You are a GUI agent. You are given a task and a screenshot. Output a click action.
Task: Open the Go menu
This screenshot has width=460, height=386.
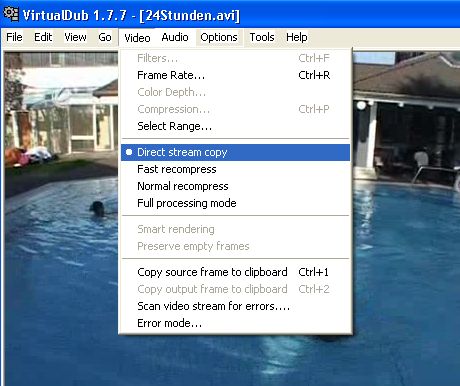click(105, 37)
